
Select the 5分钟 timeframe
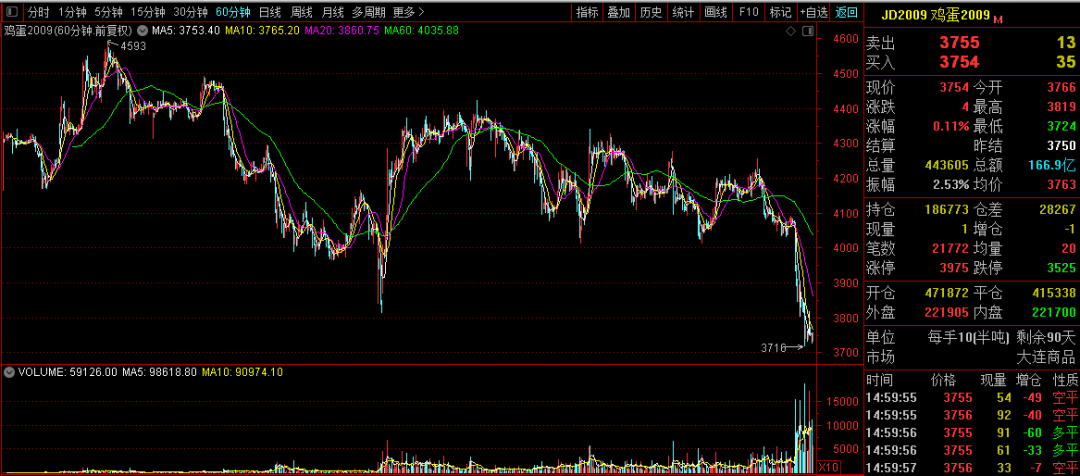108,12
